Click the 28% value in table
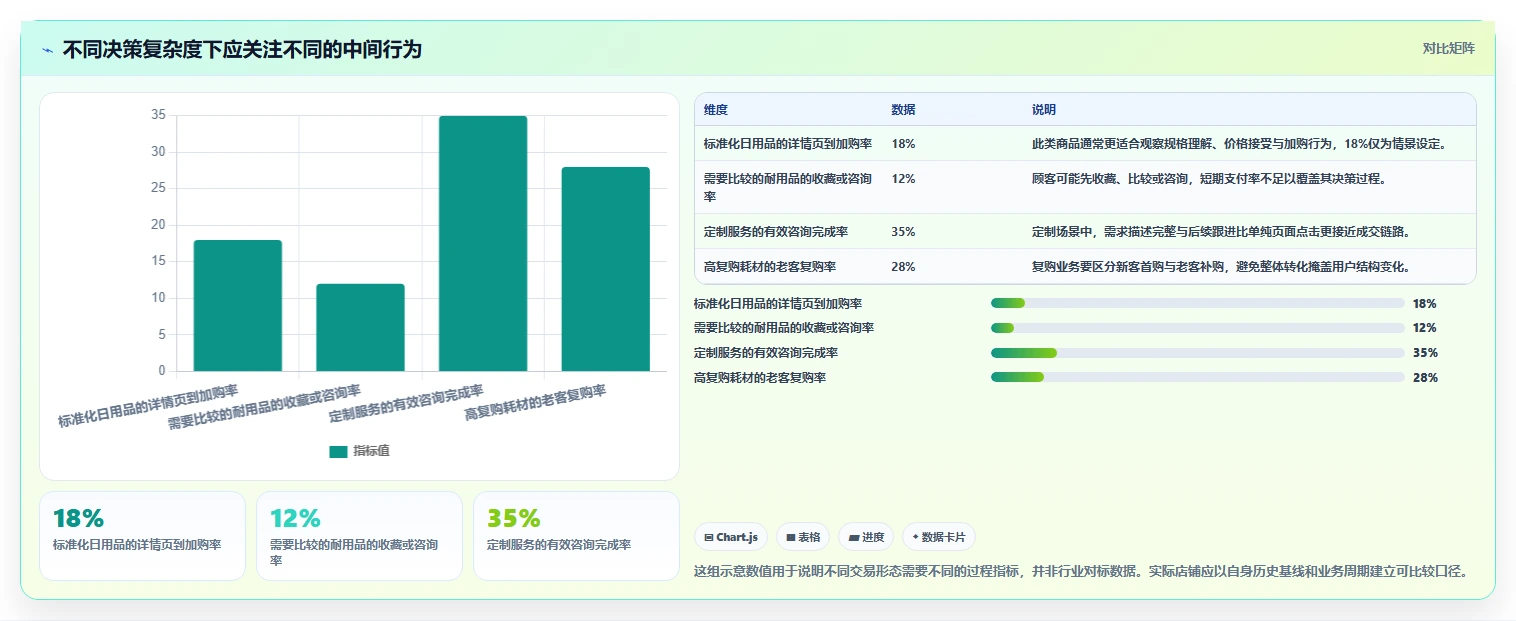This screenshot has height=621, width=1516. click(x=903, y=267)
